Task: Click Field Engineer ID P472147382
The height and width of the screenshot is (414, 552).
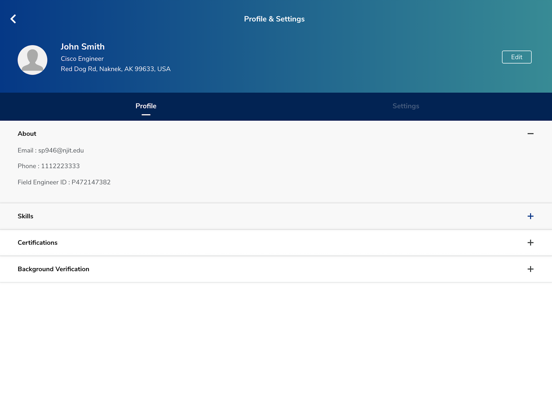Action: click(64, 182)
